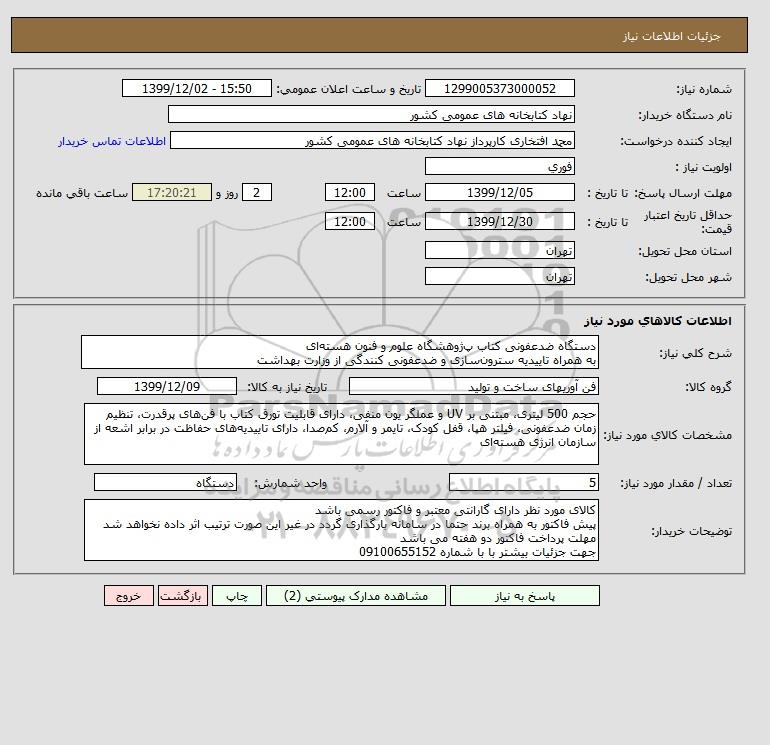The width and height of the screenshot is (770, 745).
Task: Click the جزئیات اطلاعات نیاز header title
Action: [672, 36]
